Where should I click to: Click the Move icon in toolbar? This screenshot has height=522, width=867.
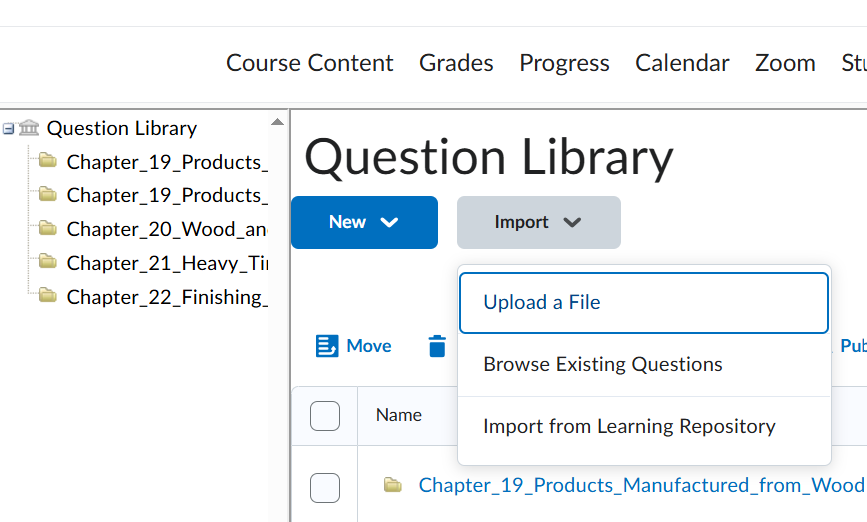(327, 346)
